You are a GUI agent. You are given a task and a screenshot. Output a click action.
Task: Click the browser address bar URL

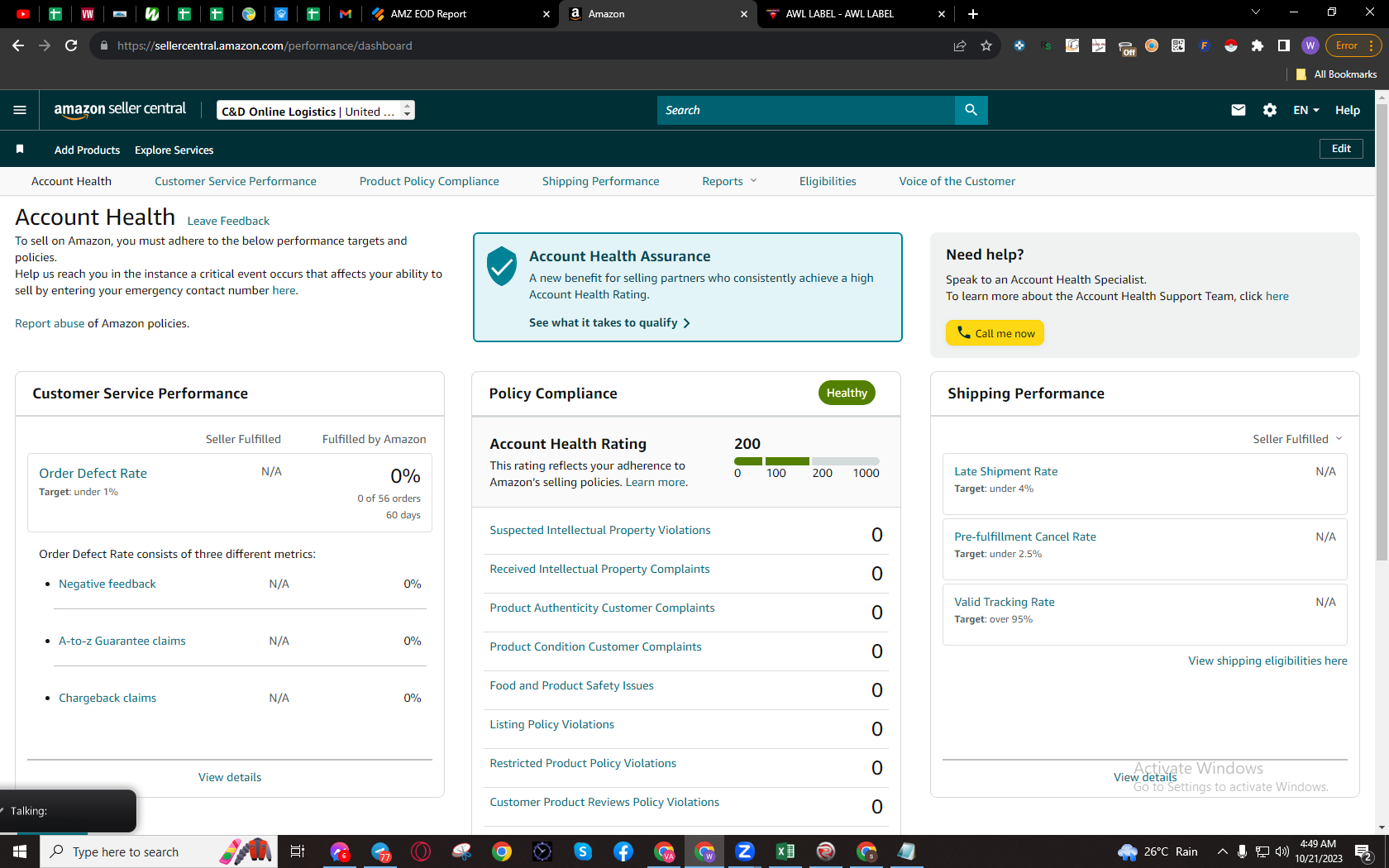265,45
